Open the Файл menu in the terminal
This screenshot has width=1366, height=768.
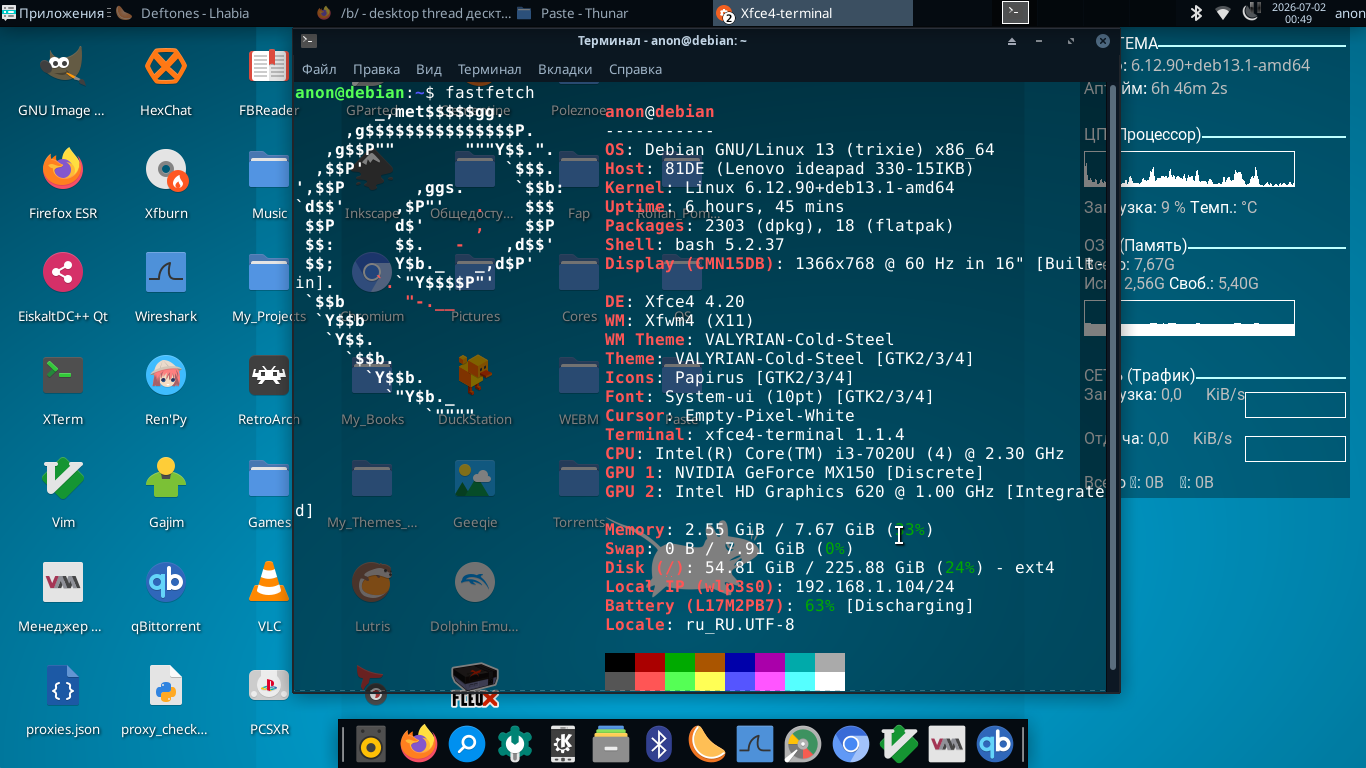pos(319,69)
